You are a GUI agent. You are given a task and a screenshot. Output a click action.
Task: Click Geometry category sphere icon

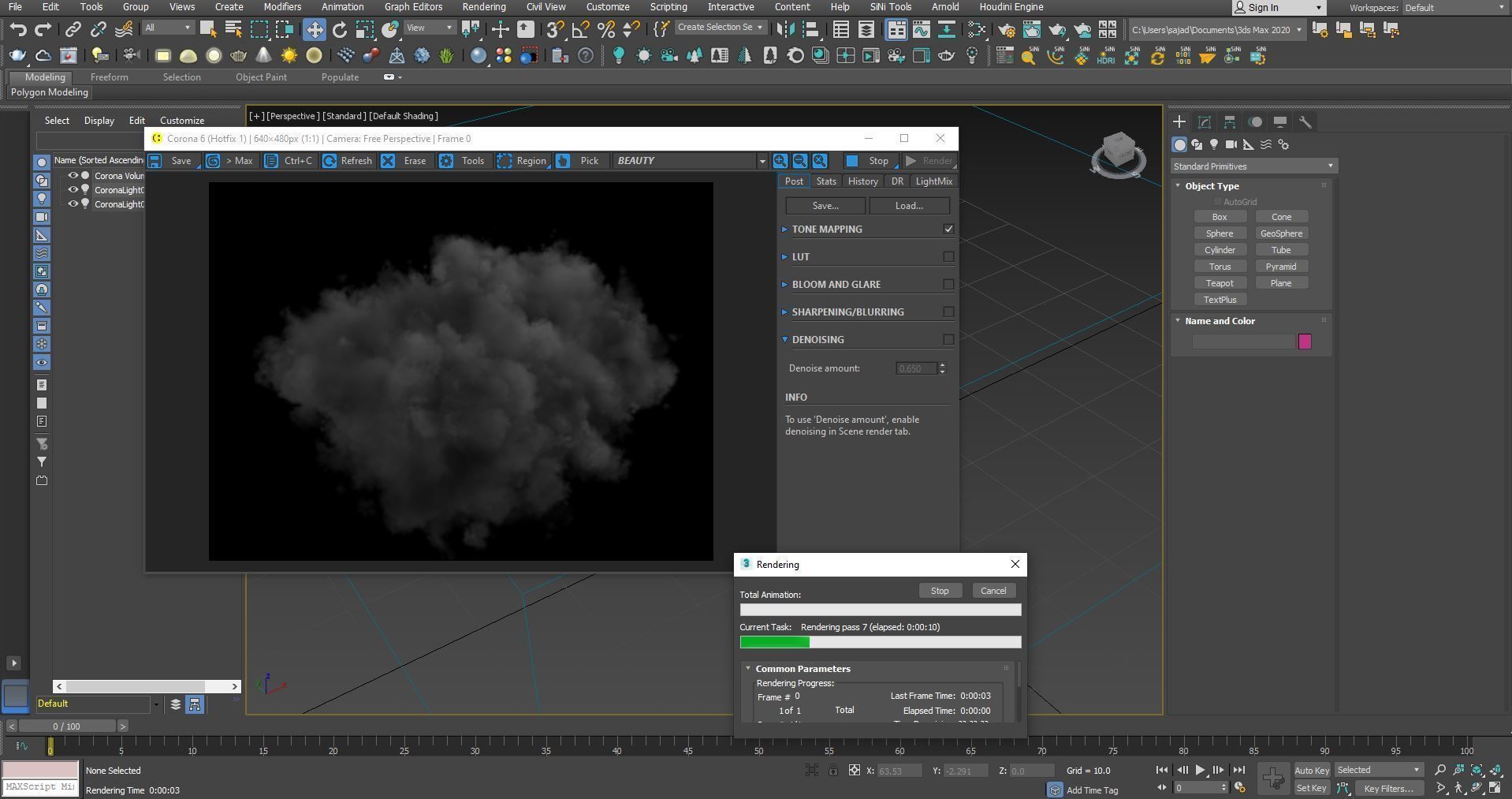pos(1179,144)
